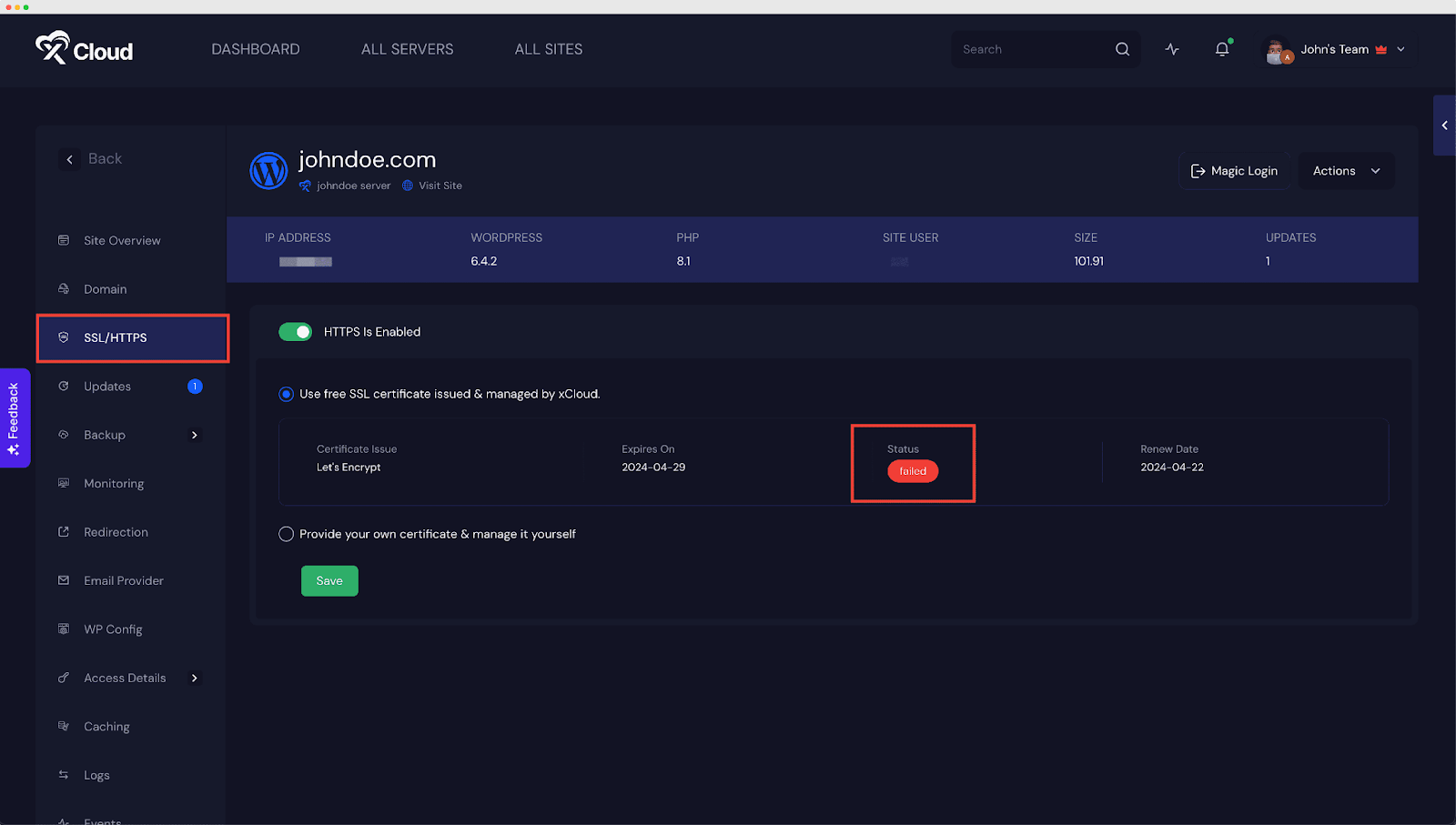Click the Domain globe icon in sidebar
This screenshot has width=1456, height=825.
63,288
